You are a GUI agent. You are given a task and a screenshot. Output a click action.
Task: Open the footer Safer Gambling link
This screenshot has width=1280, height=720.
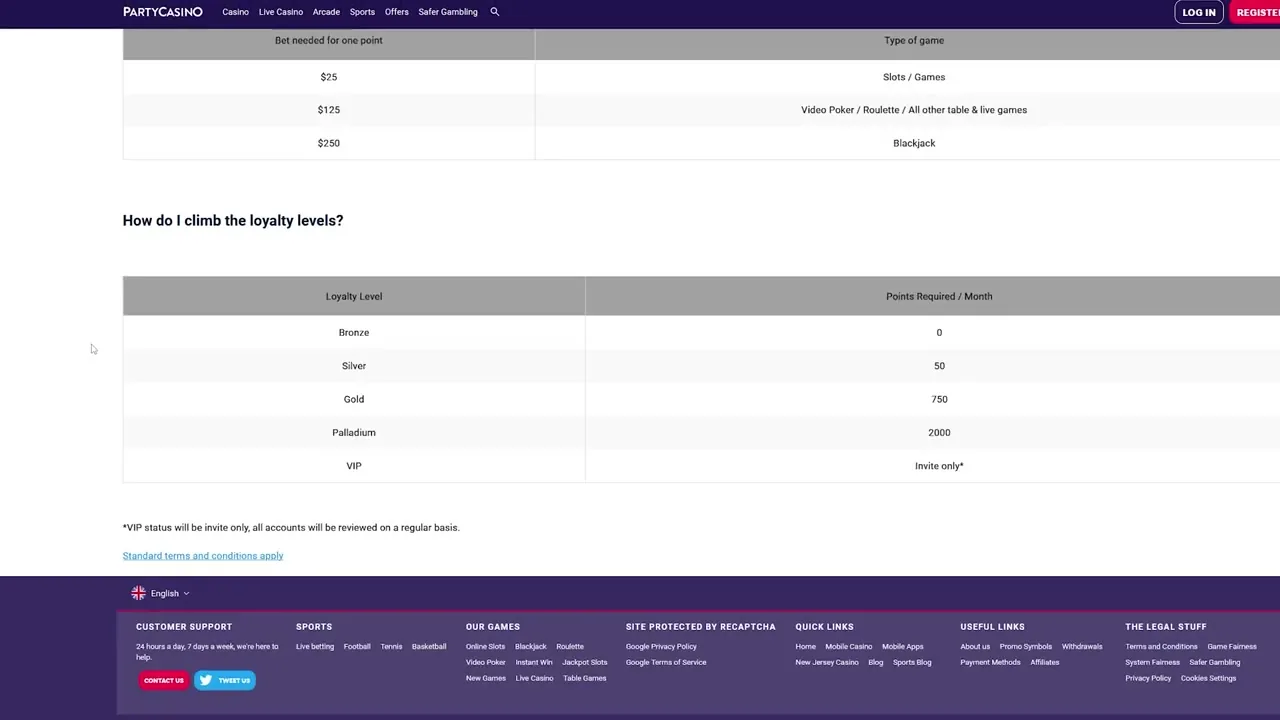pyautogui.click(x=1215, y=662)
